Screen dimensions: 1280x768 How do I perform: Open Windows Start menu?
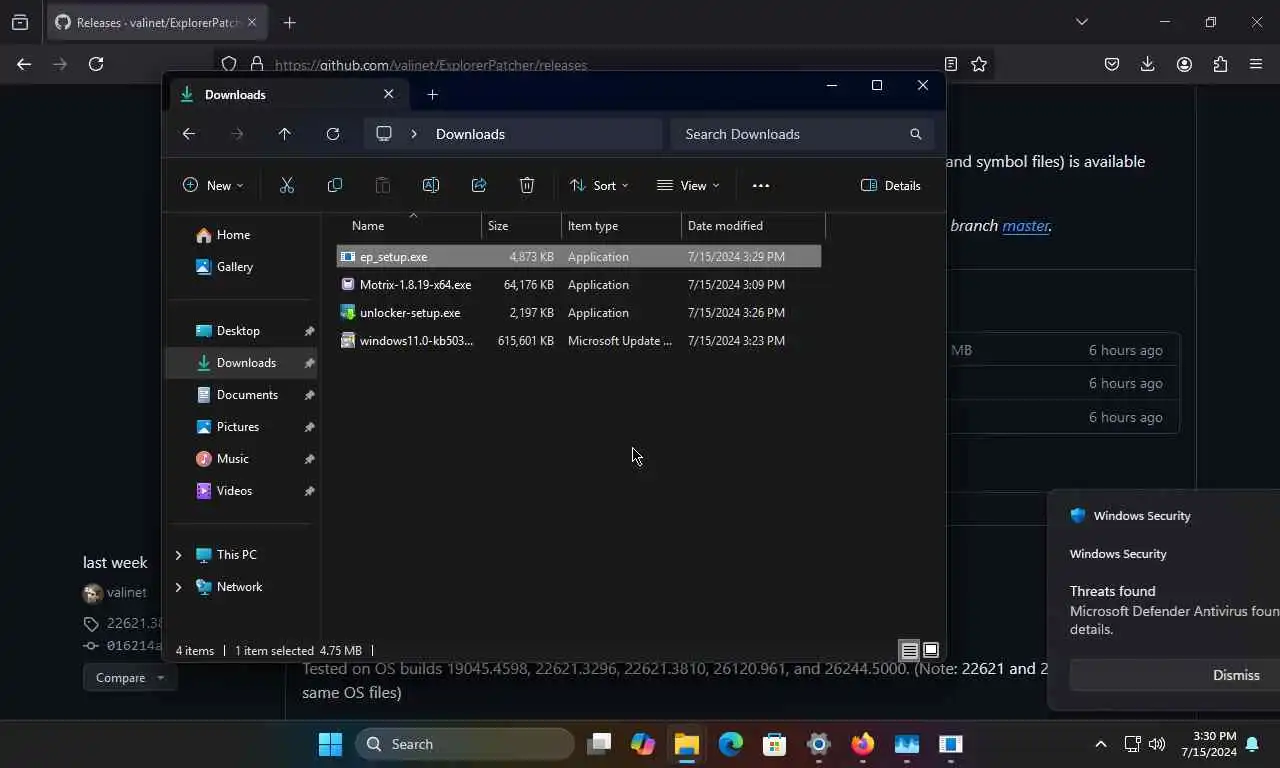tap(330, 744)
